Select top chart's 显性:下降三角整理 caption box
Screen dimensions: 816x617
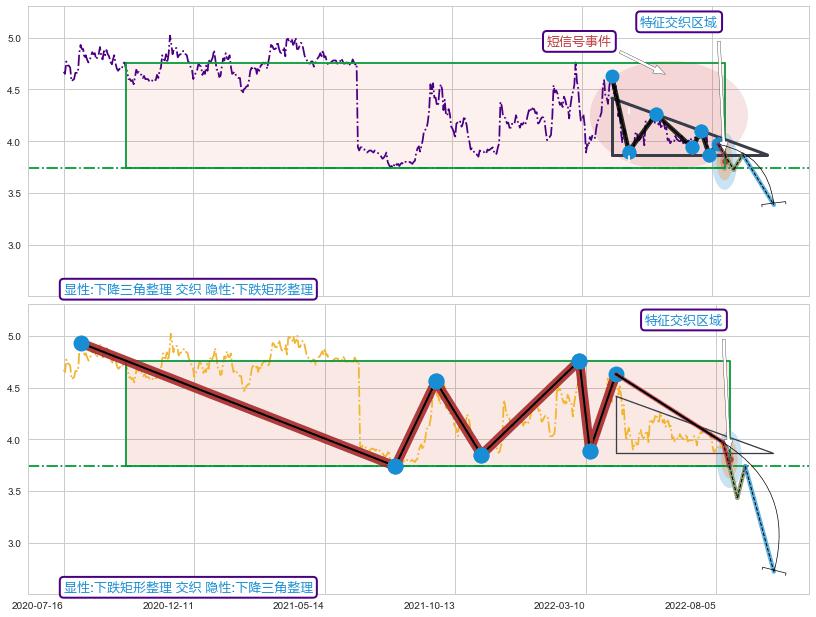click(188, 290)
